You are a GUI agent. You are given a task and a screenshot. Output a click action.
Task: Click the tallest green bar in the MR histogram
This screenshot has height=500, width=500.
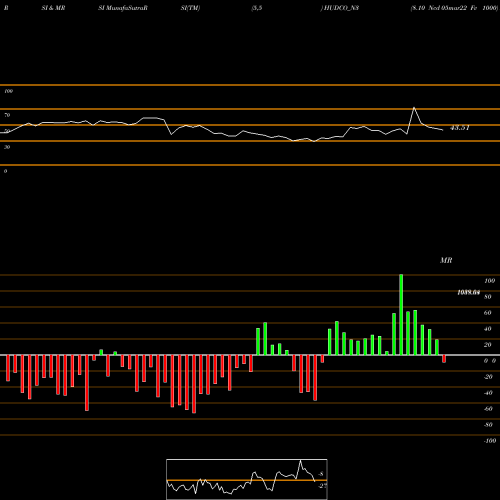coord(401,315)
